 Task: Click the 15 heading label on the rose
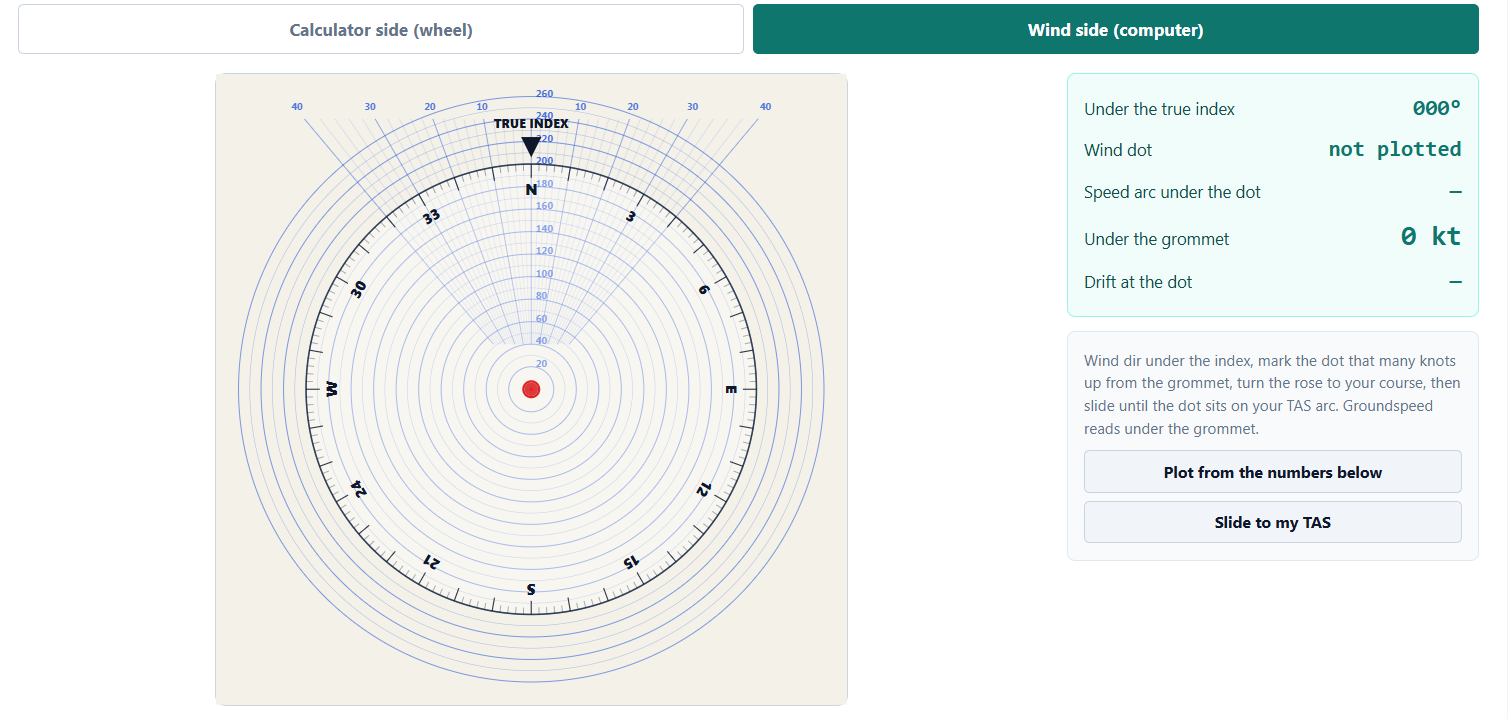coord(630,561)
